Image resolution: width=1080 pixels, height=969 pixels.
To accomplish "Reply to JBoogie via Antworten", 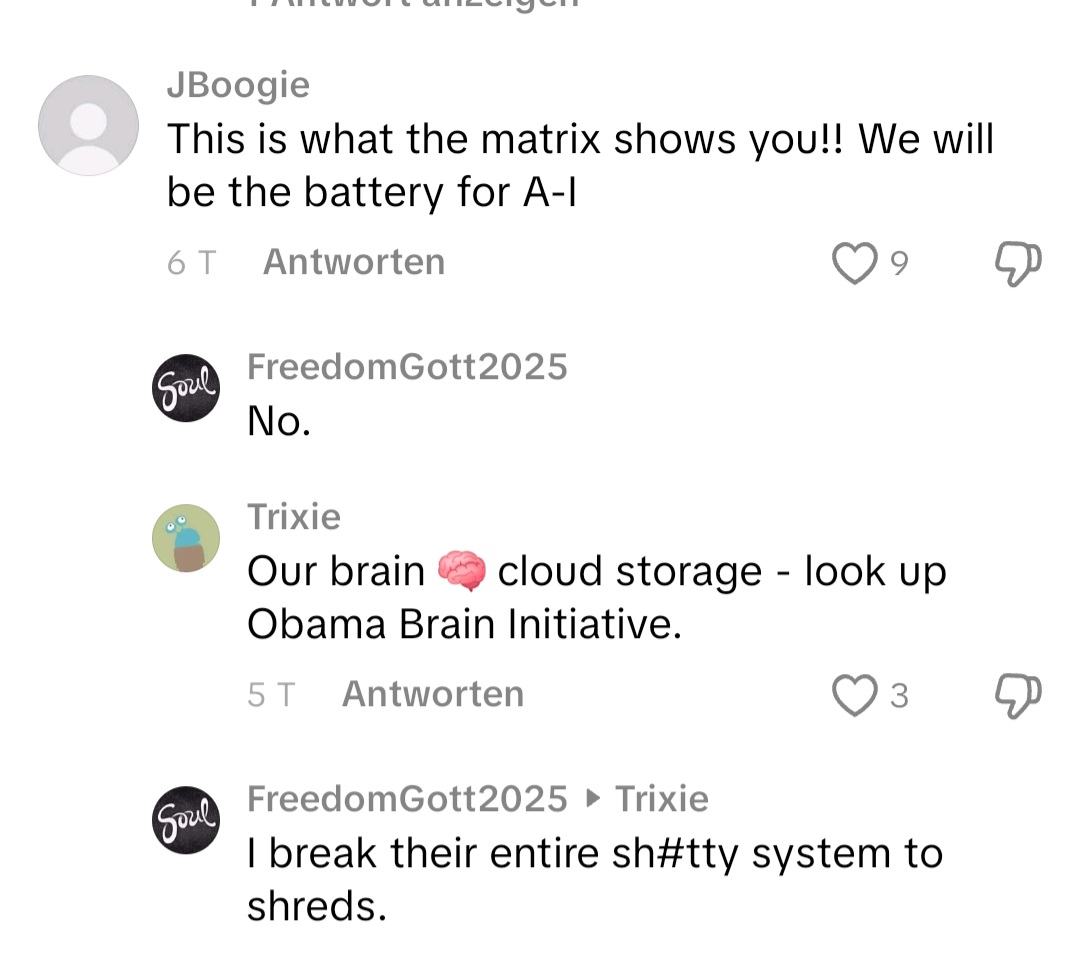I will pyautogui.click(x=353, y=262).
